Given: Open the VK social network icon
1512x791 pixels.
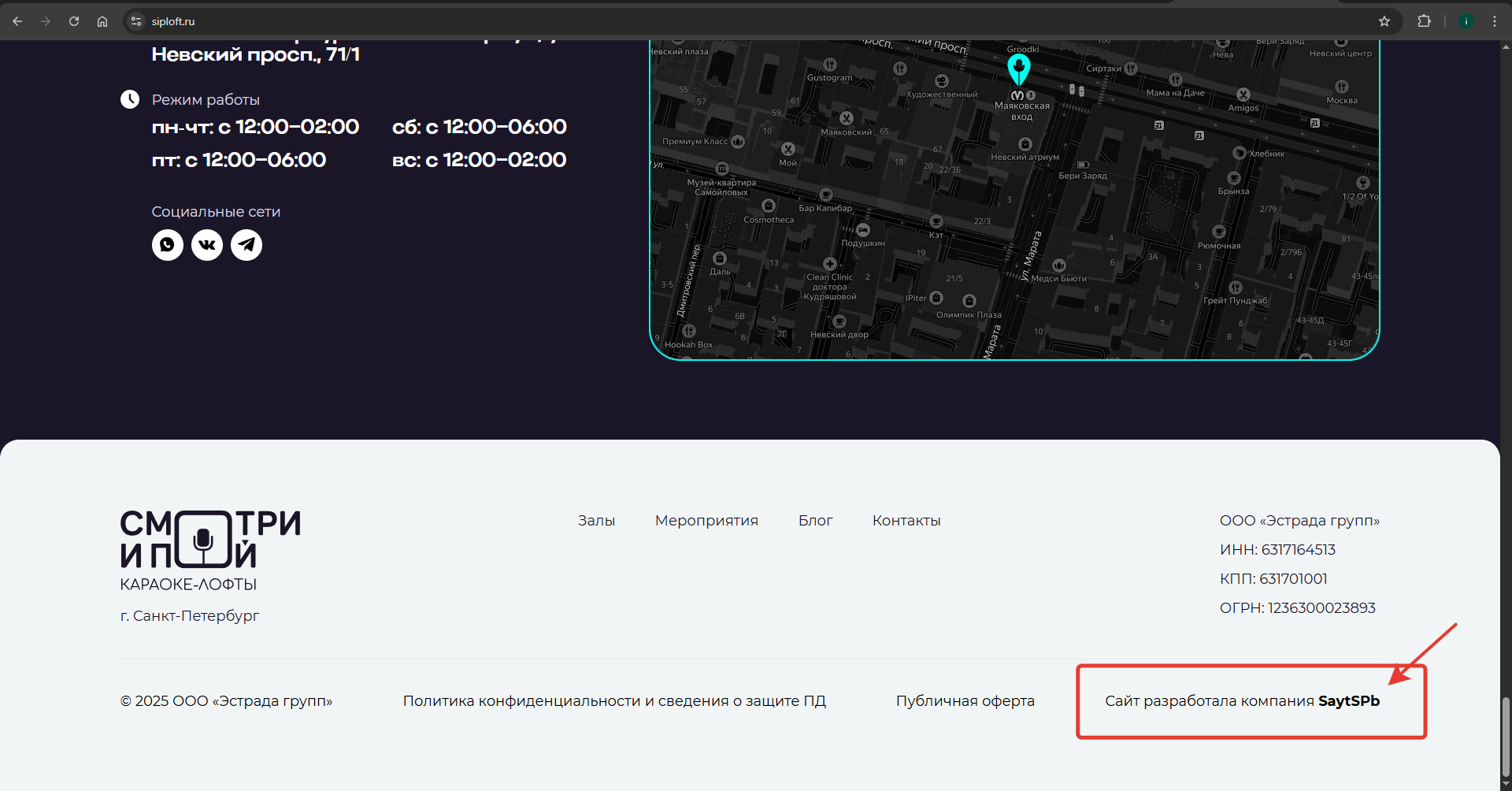Looking at the screenshot, I should click(x=207, y=245).
